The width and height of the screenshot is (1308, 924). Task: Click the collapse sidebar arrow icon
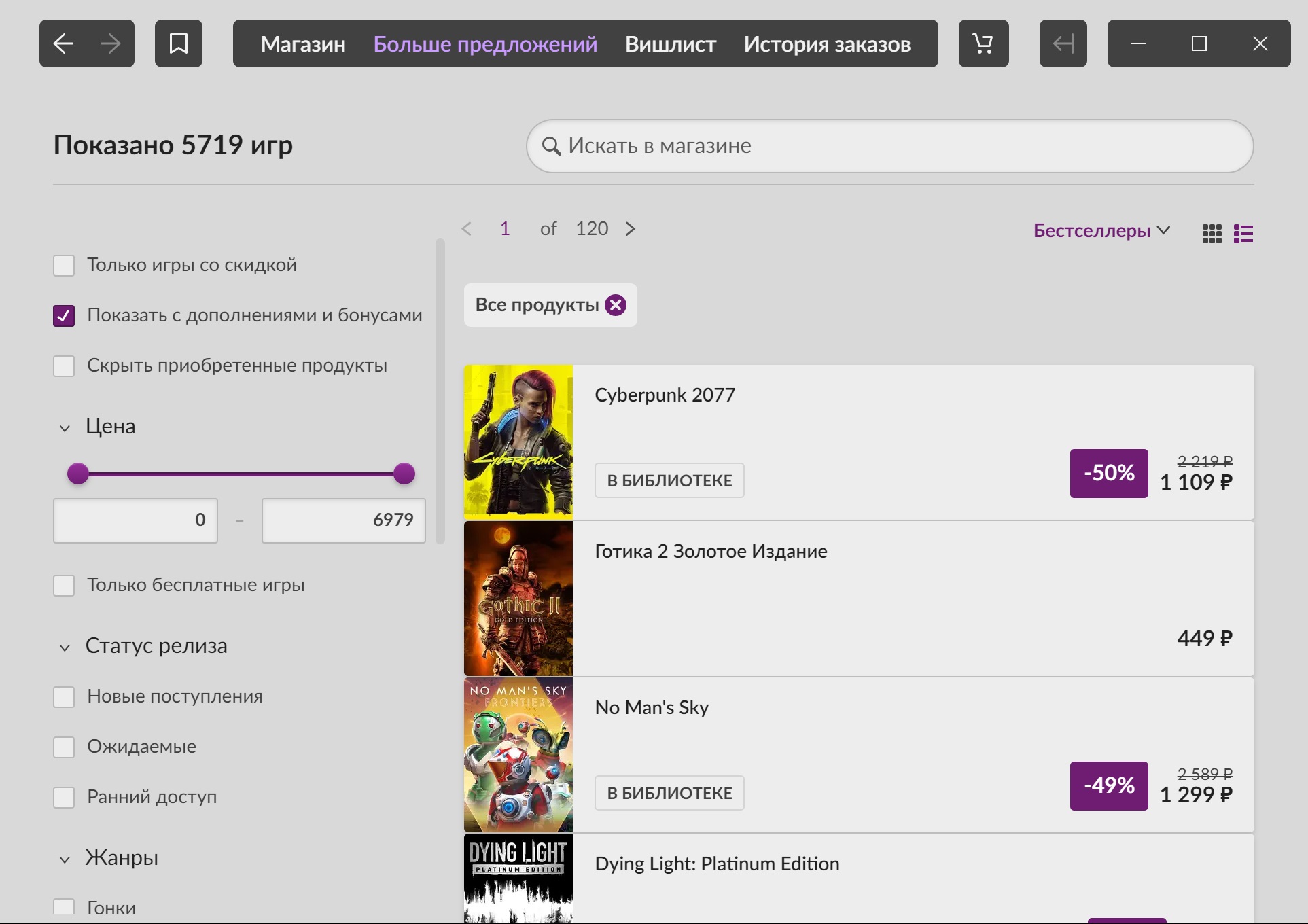pos(1063,43)
